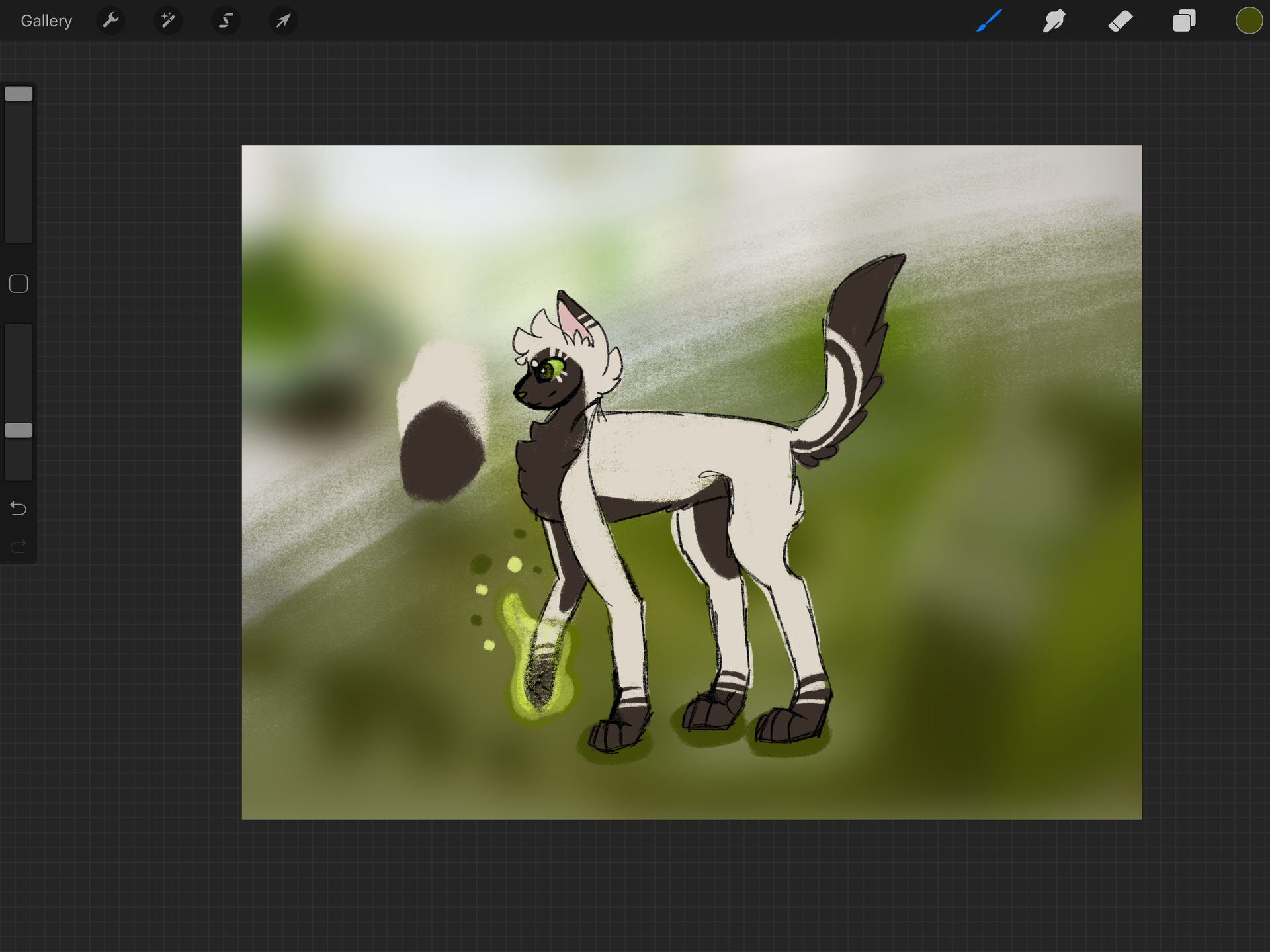Select the Eraser tool

(x=1120, y=21)
